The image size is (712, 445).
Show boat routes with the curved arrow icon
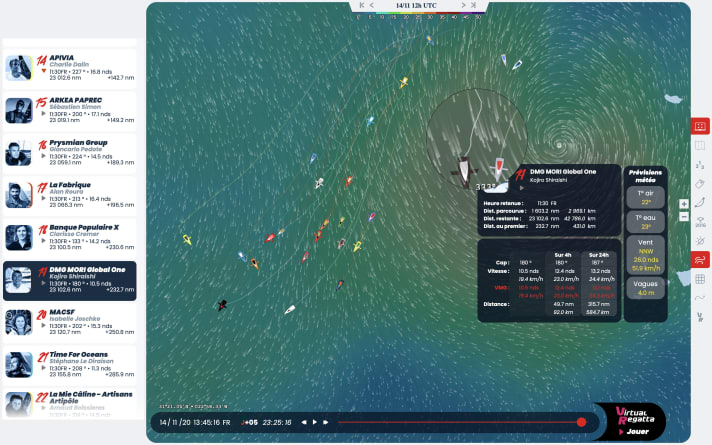tap(700, 203)
